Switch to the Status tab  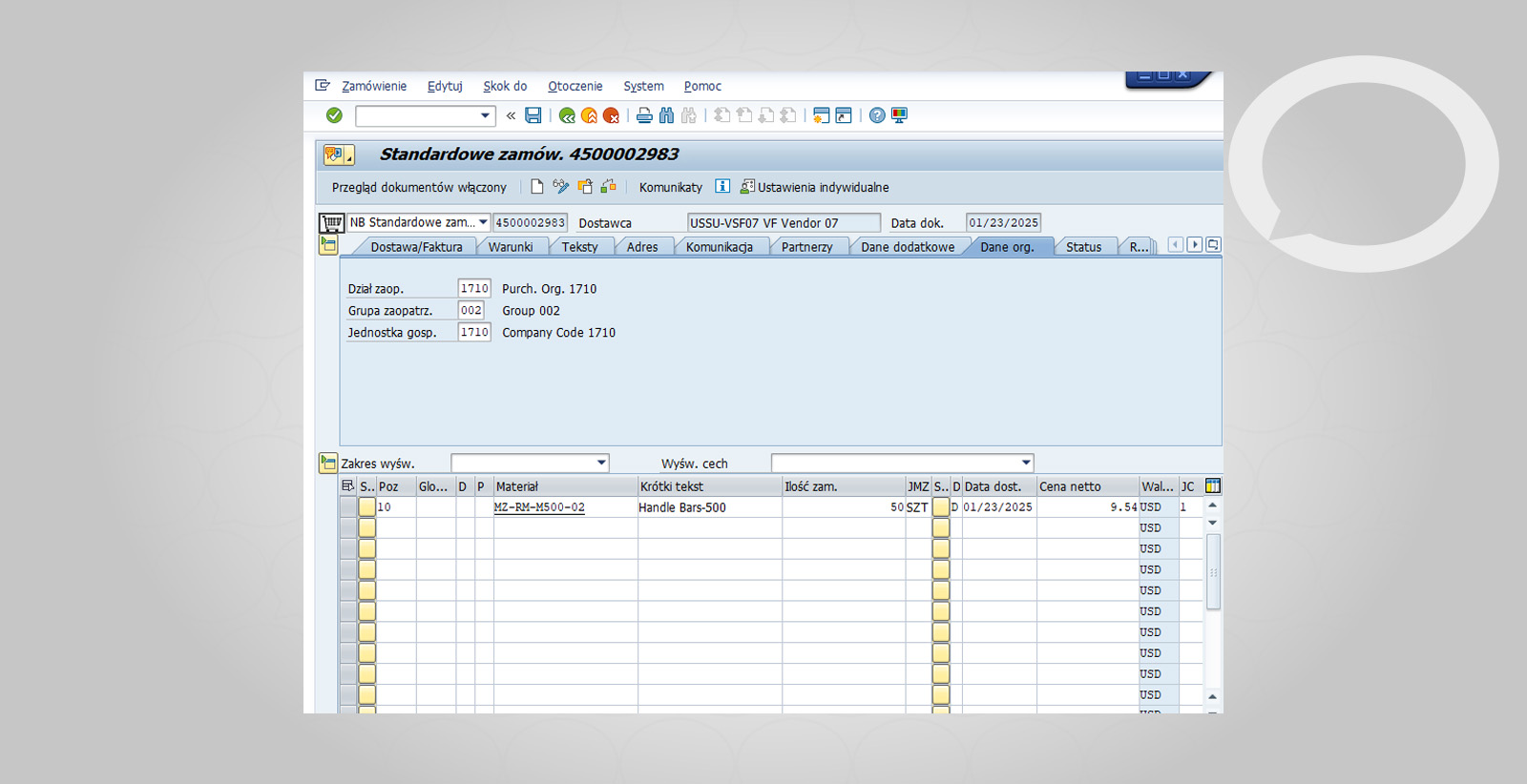tap(1084, 247)
